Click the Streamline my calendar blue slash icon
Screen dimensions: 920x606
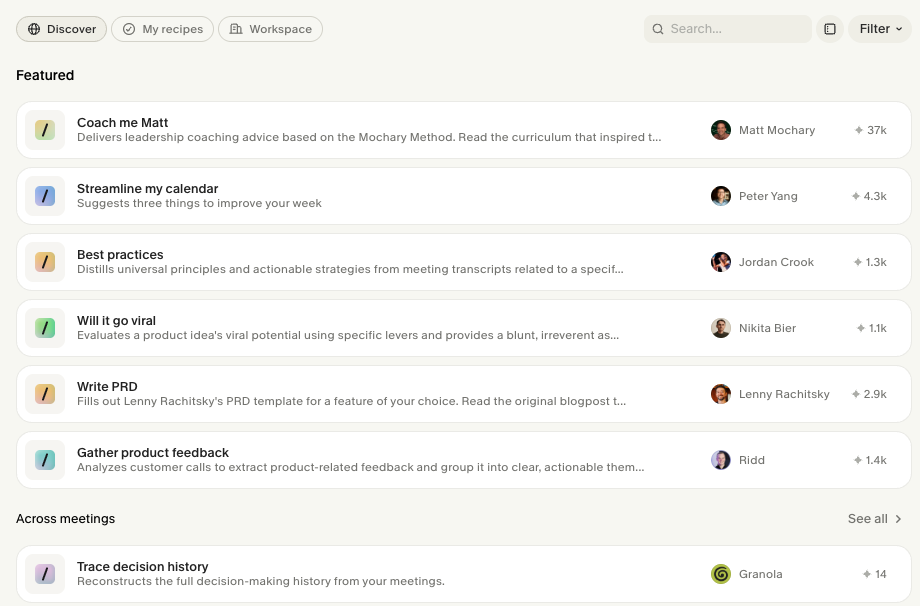pos(45,196)
